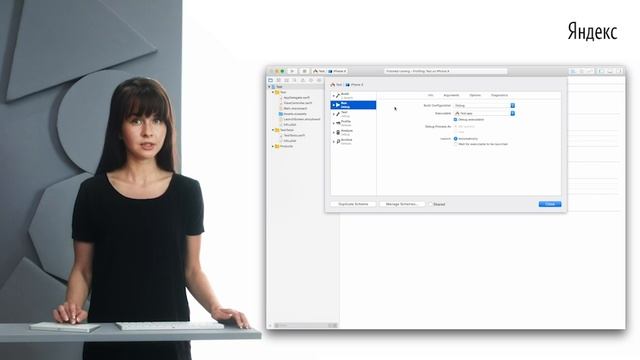
Task: Expand the Run action disclosure triangle
Action: (333, 105)
